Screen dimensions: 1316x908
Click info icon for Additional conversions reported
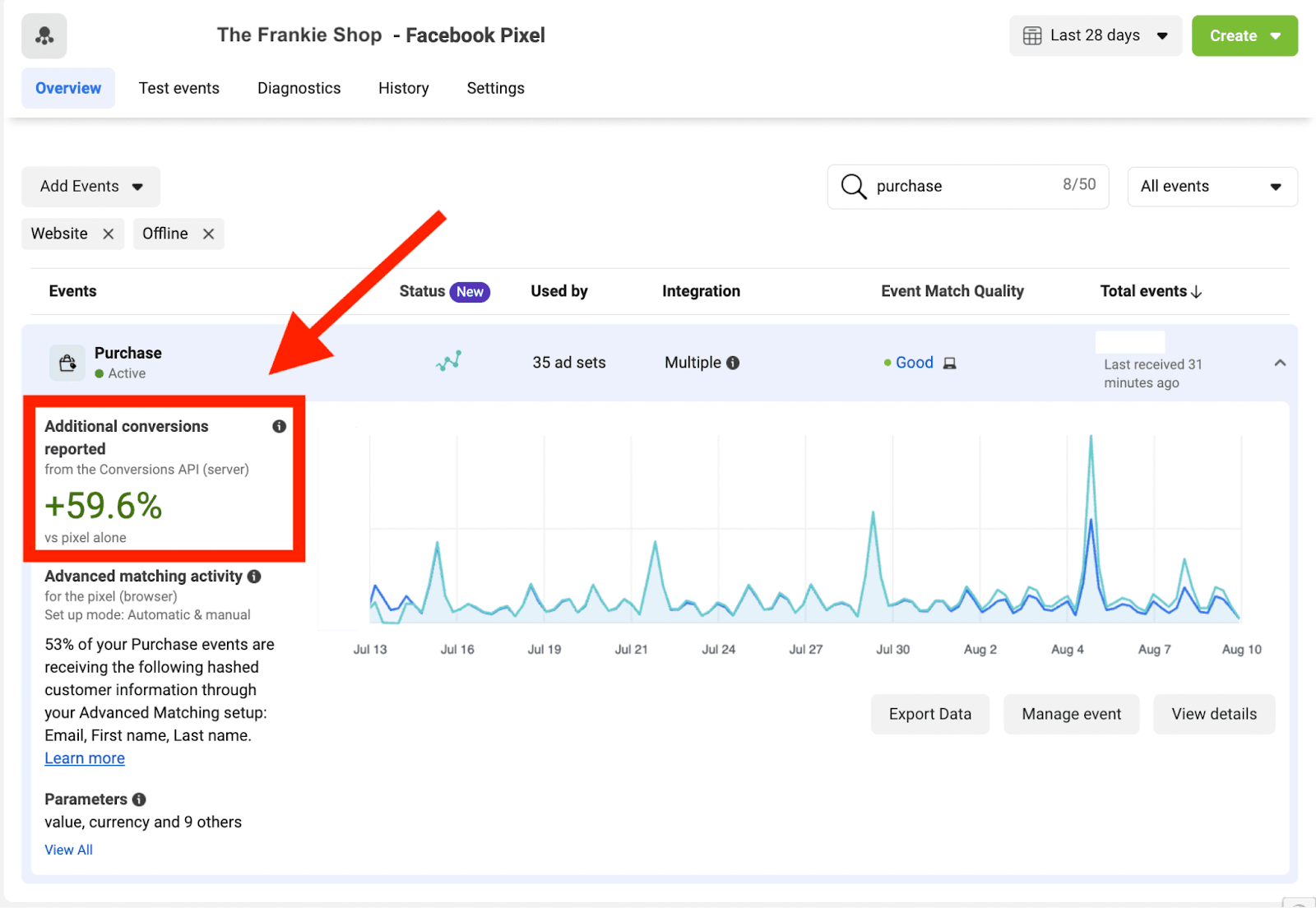280,426
